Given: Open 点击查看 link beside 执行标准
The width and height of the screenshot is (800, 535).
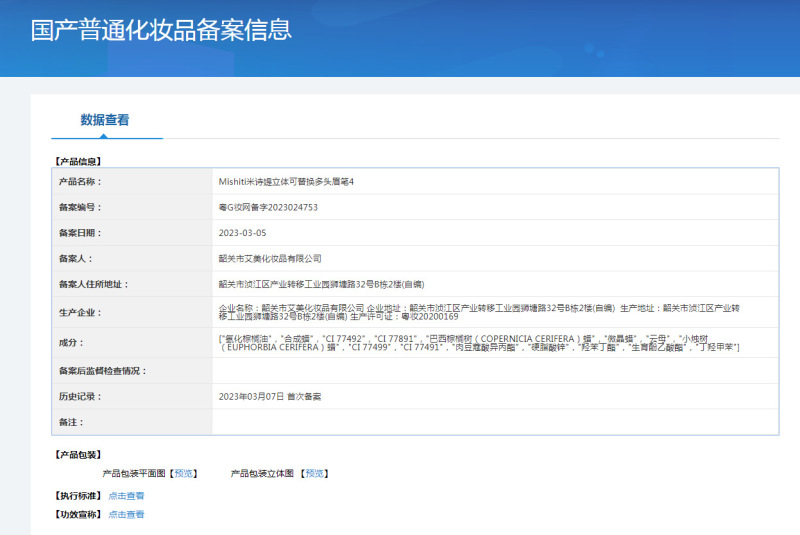Looking at the screenshot, I should point(126,495).
